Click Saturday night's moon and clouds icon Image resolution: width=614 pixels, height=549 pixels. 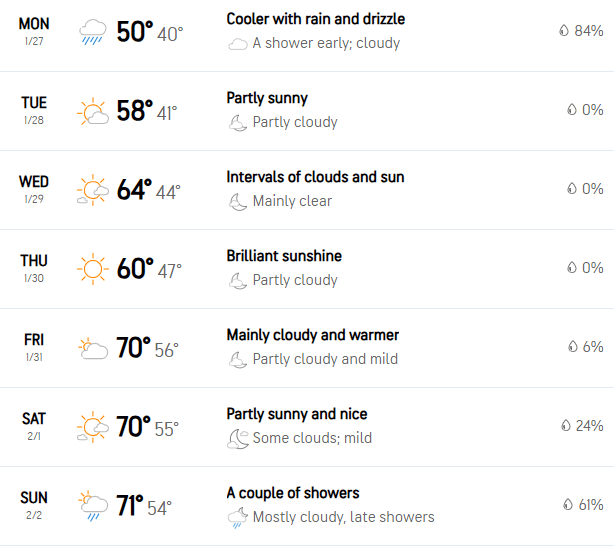pyautogui.click(x=238, y=439)
